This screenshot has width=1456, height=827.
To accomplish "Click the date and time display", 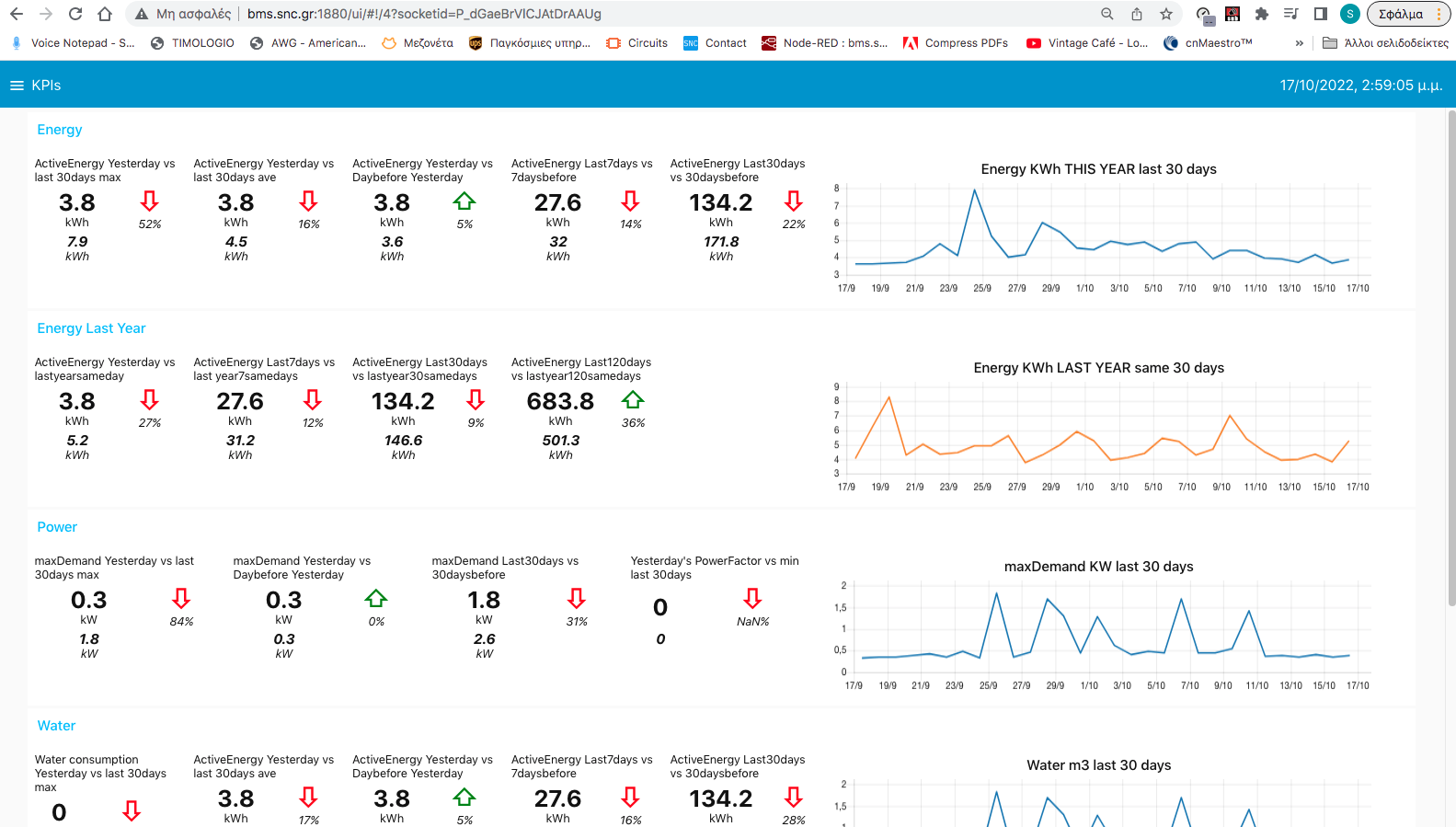I will click(1361, 86).
